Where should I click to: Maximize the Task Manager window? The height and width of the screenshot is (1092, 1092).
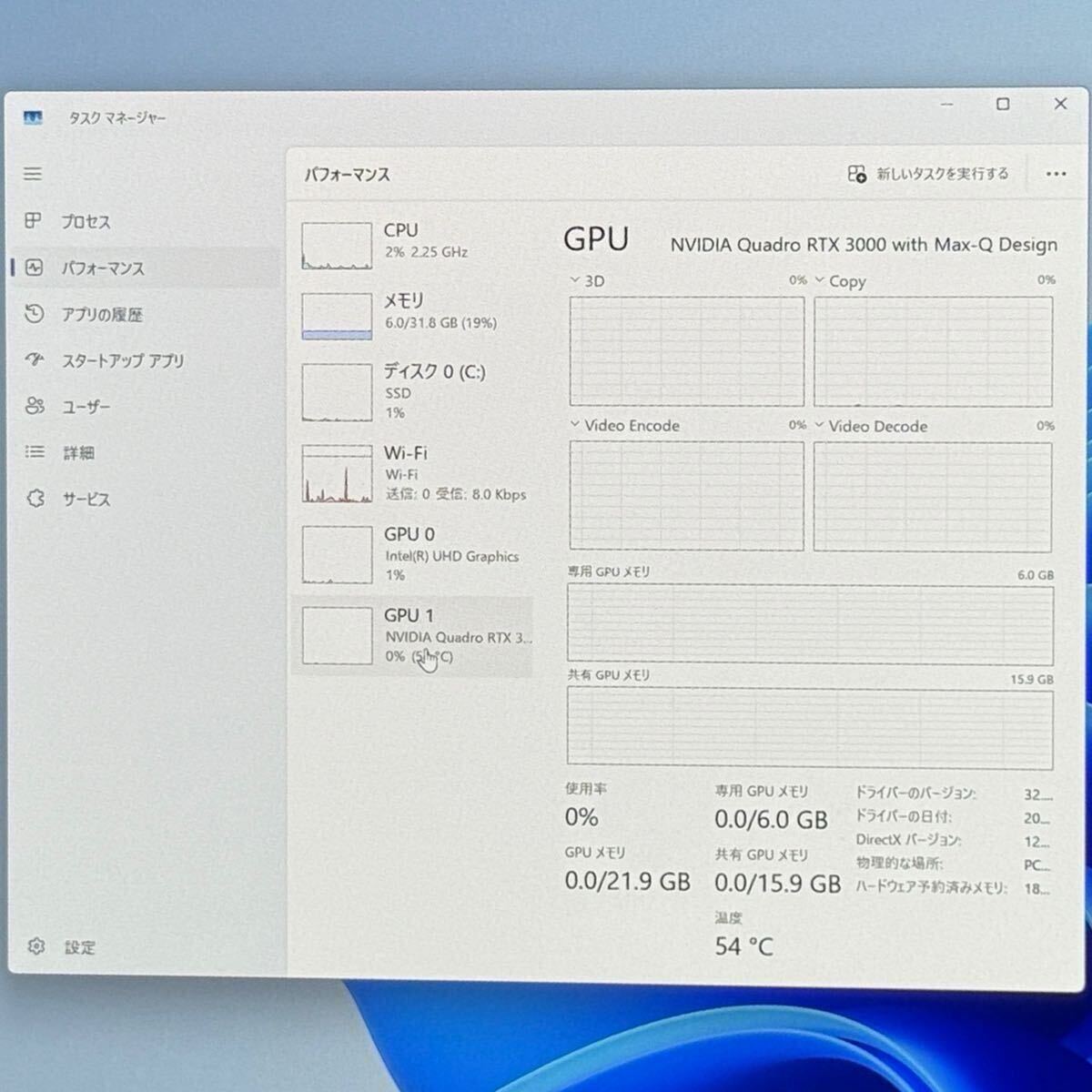[x=1003, y=104]
